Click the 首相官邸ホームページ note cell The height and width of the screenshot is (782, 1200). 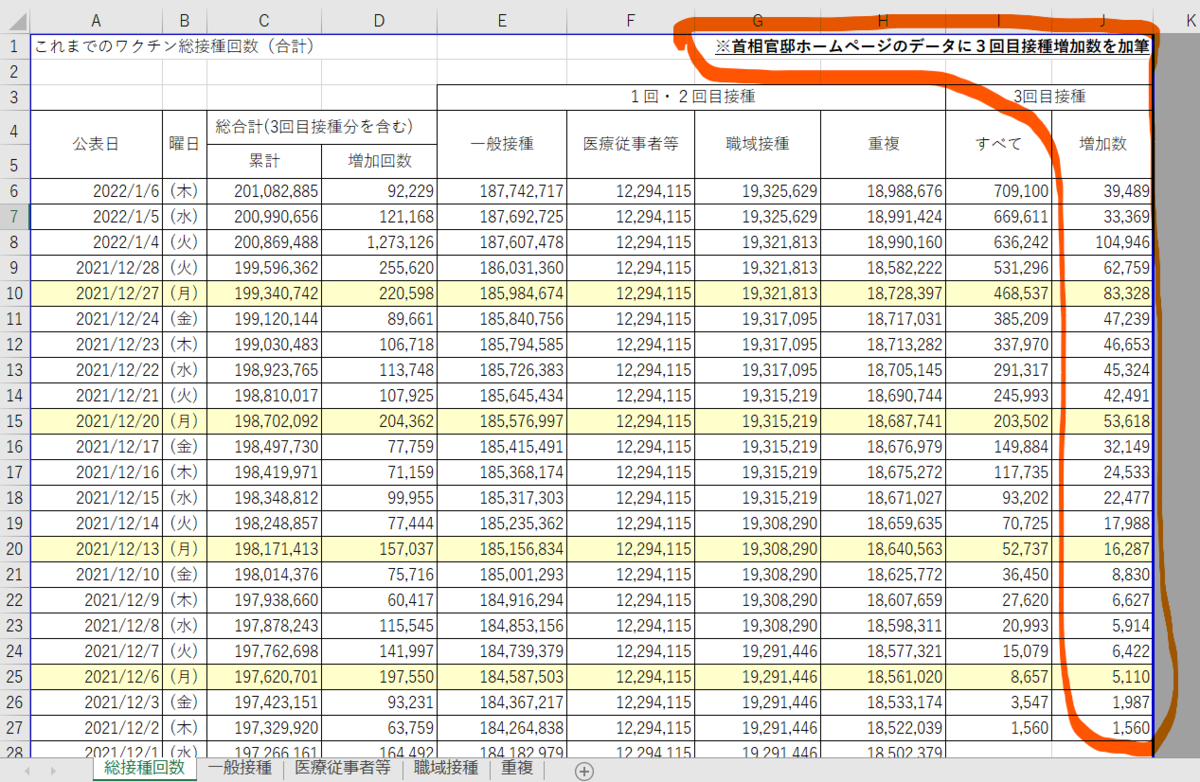click(932, 46)
